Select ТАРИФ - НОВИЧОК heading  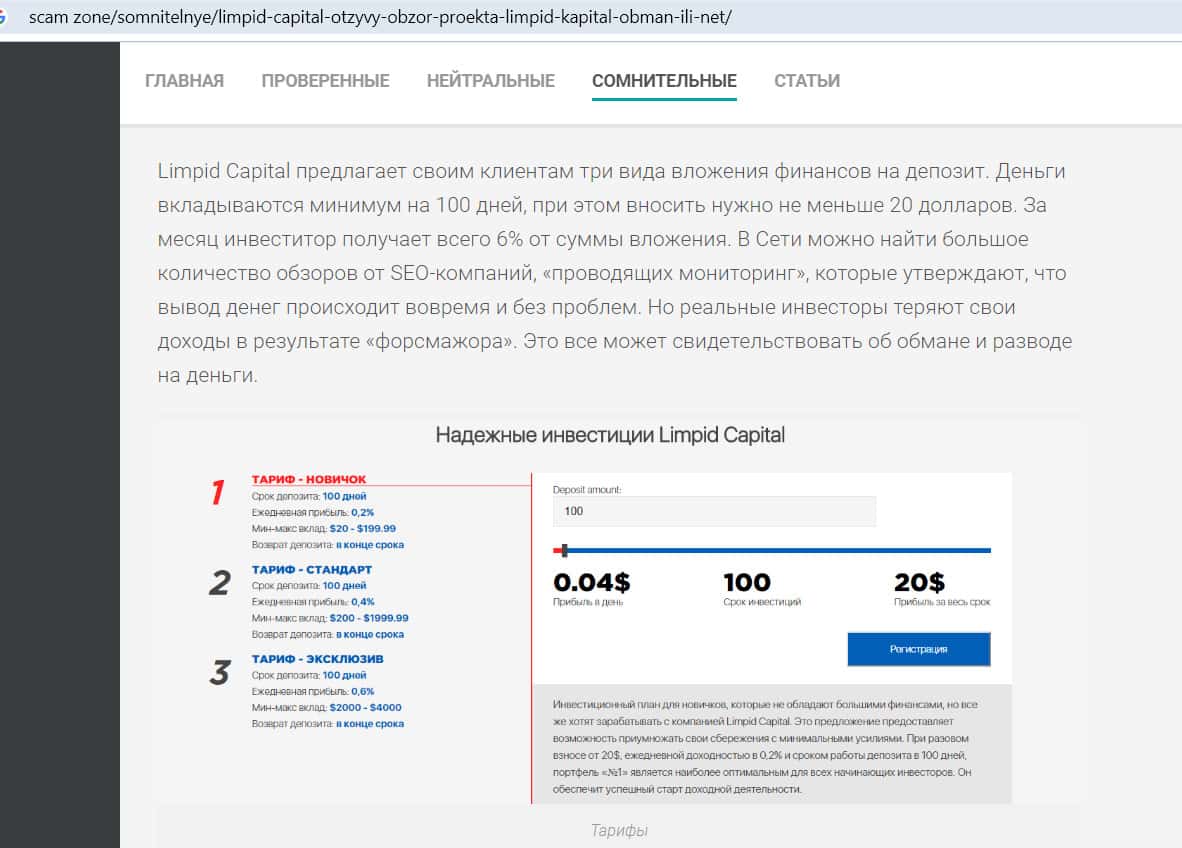coord(308,479)
